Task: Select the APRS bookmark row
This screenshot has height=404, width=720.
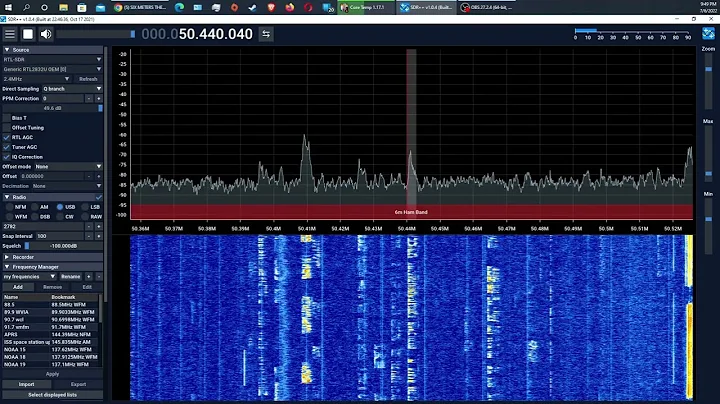Action: pyautogui.click(x=51, y=335)
